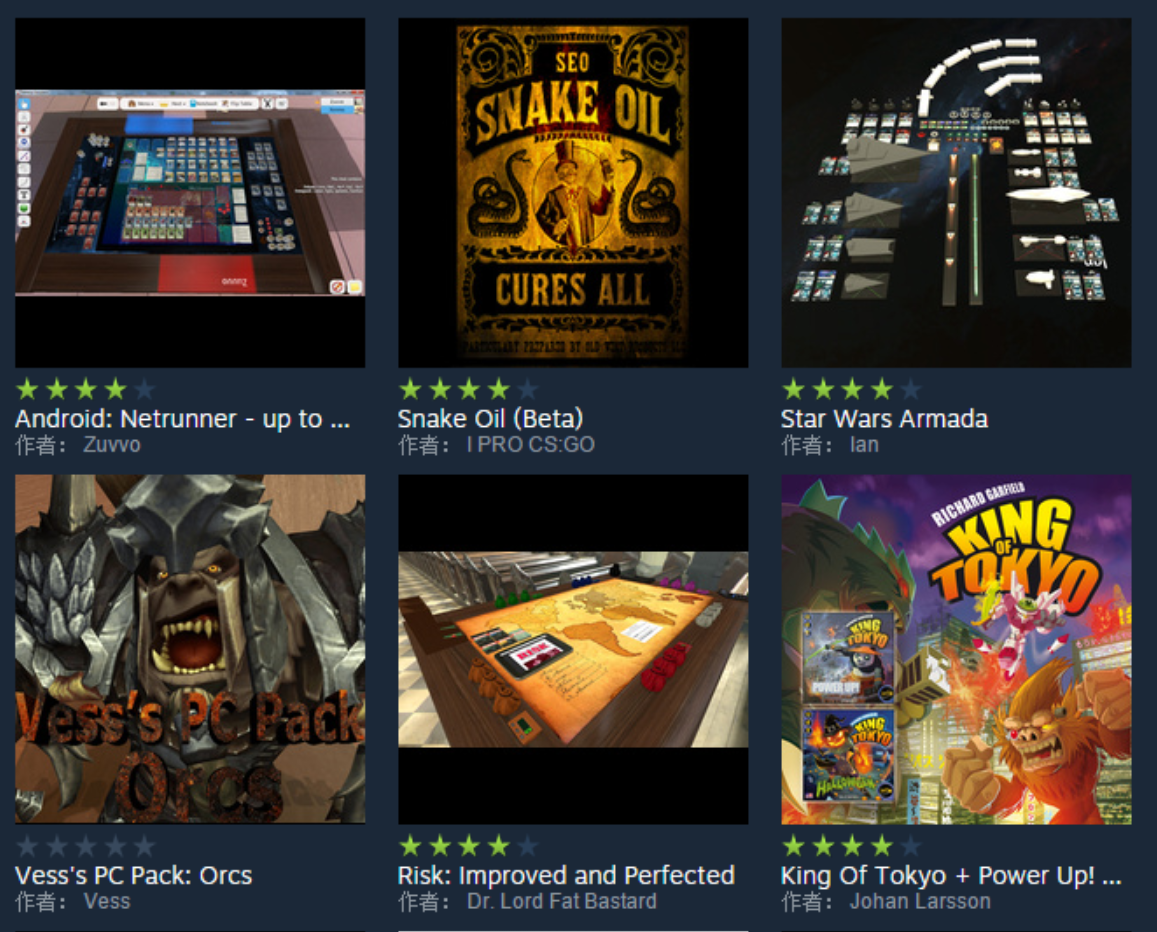Open the Snake Oil poster thumbnail
This screenshot has width=1157, height=932.
pos(573,193)
